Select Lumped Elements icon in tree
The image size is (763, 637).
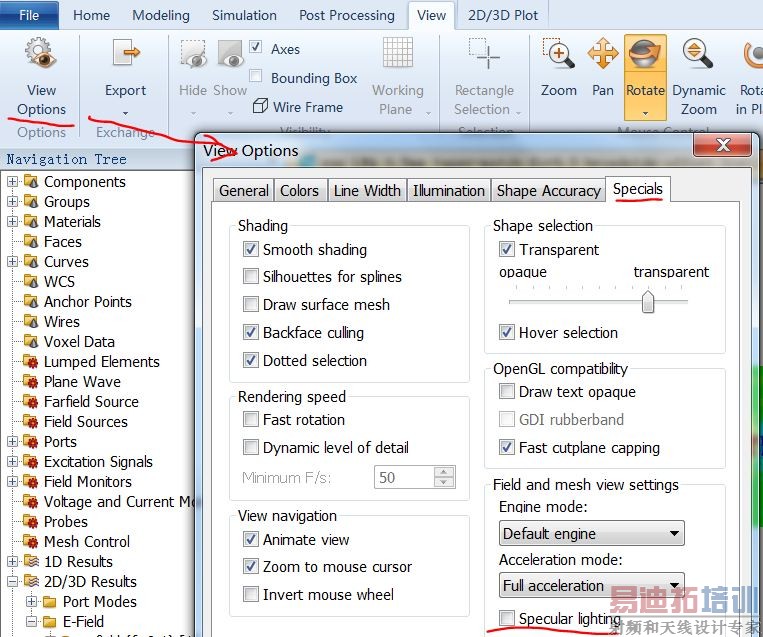[31, 362]
